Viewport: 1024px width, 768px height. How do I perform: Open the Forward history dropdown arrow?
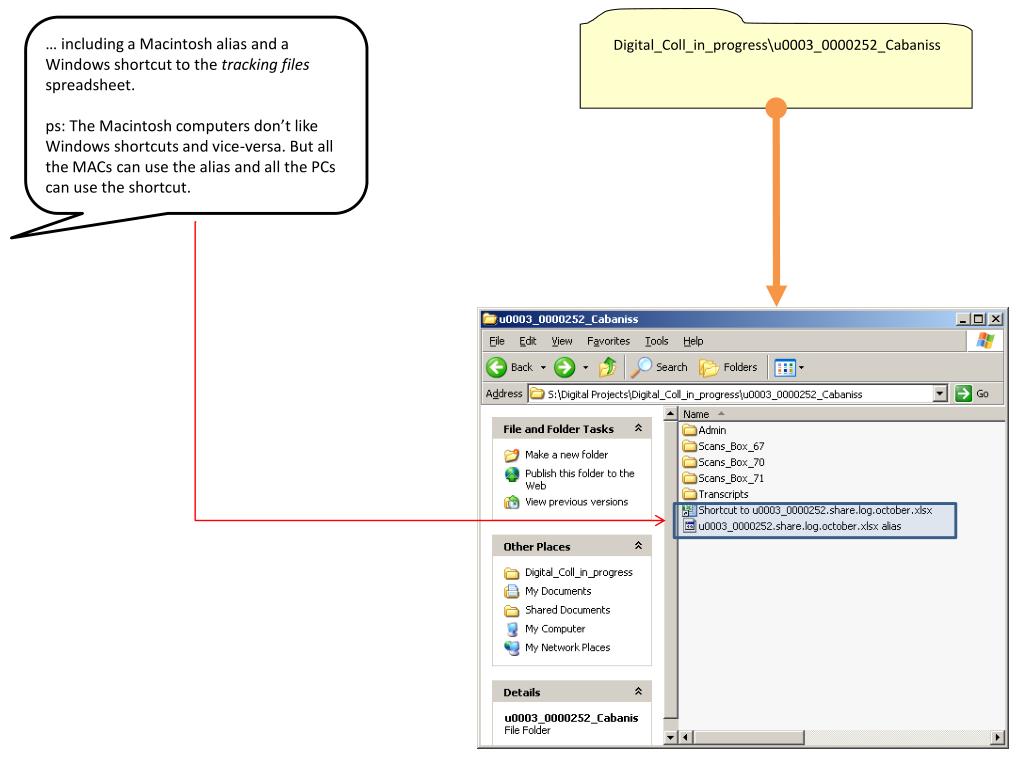pos(585,368)
